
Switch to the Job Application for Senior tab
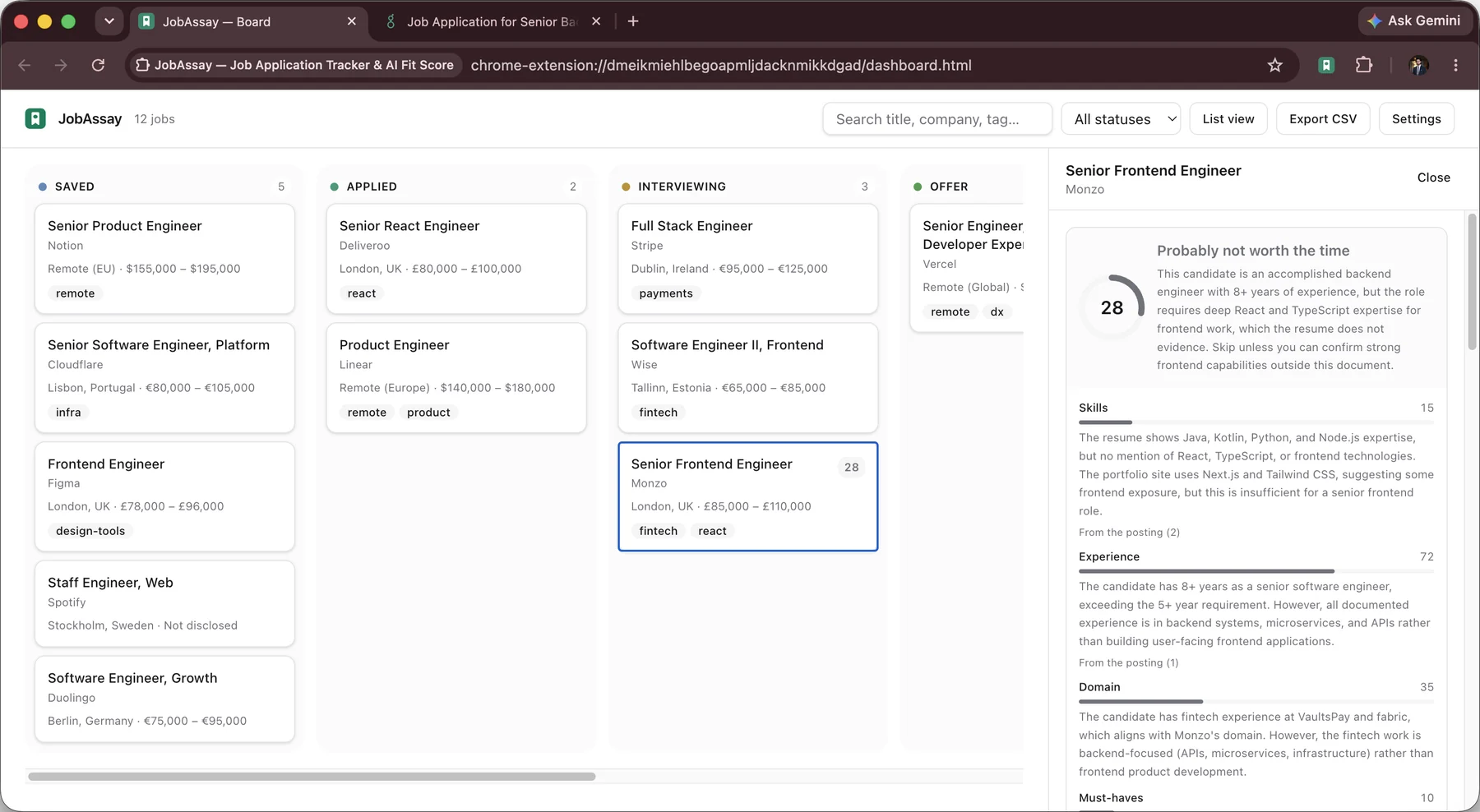[493, 21]
